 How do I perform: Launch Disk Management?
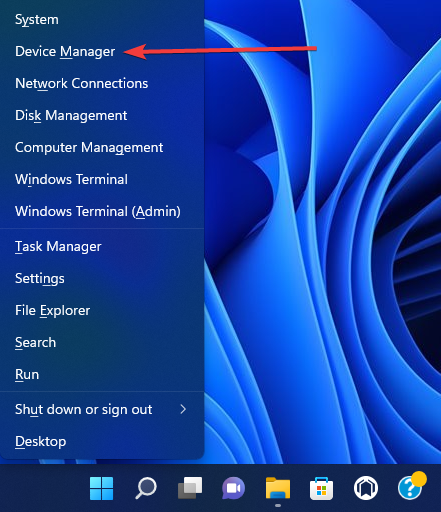(102, 115)
